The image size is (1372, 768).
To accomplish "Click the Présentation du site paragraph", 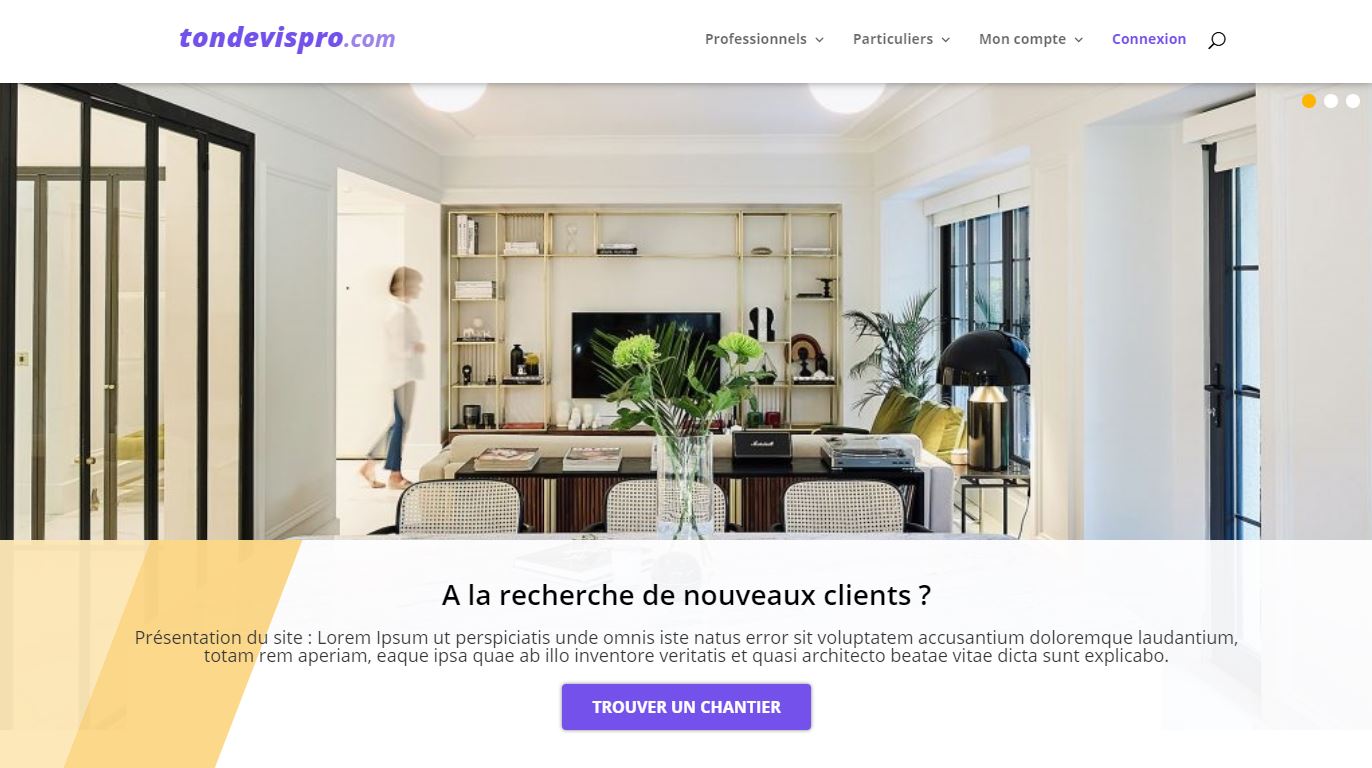I will [686, 647].
